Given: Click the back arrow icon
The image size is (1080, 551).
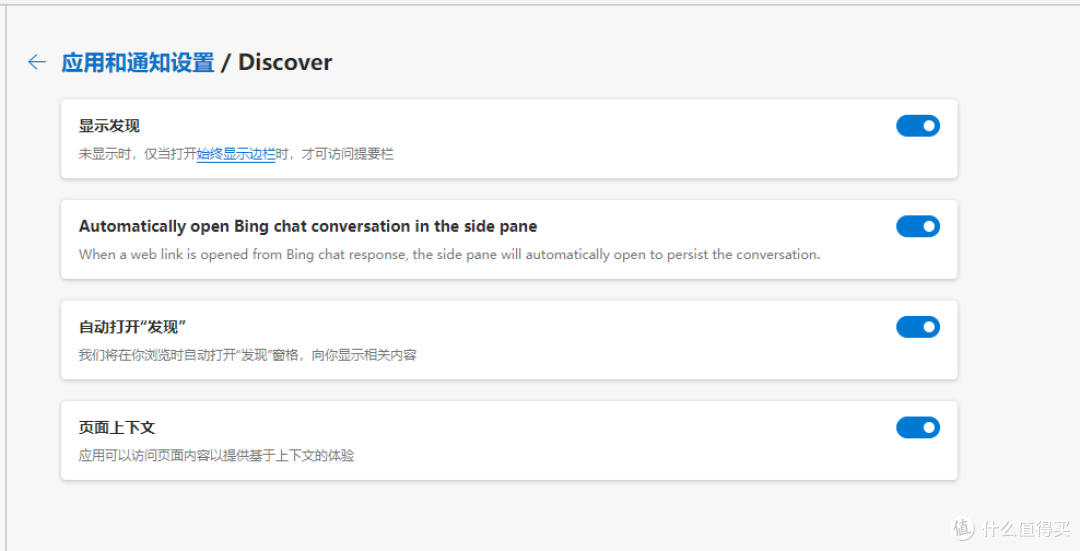Looking at the screenshot, I should (x=37, y=62).
